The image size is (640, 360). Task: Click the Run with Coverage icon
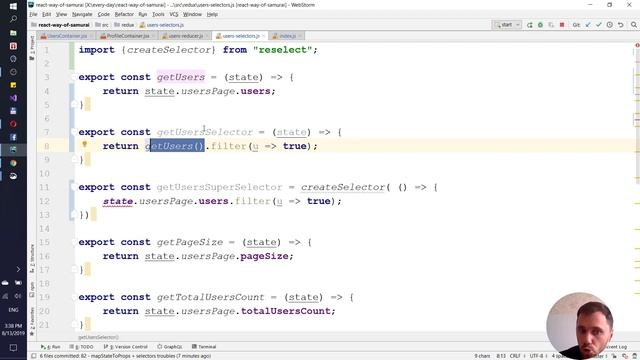coord(551,25)
